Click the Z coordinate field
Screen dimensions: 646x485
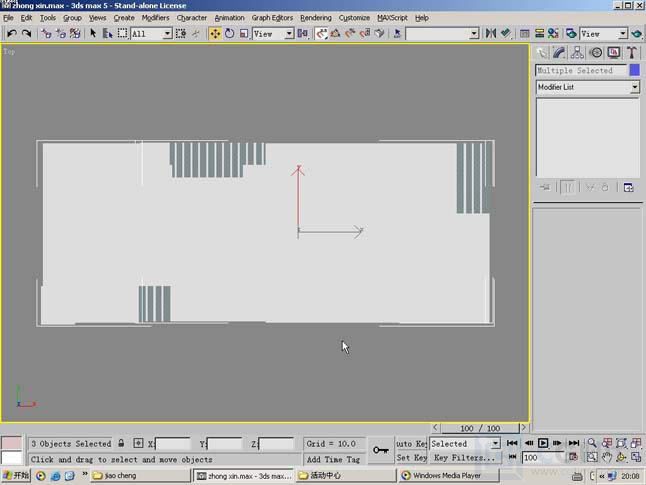click(276, 444)
